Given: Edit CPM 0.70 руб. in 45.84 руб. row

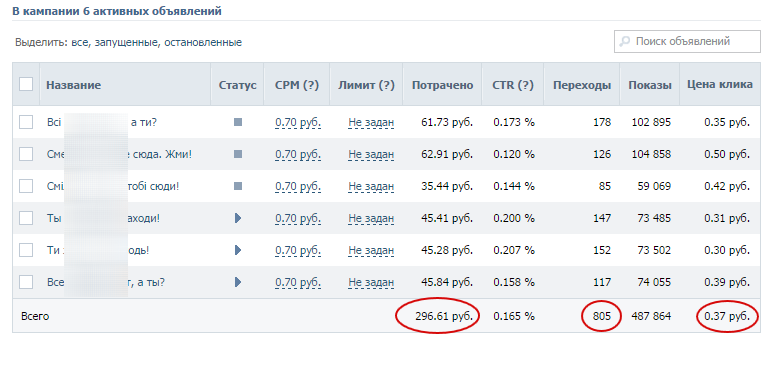Looking at the screenshot, I should (x=298, y=283).
